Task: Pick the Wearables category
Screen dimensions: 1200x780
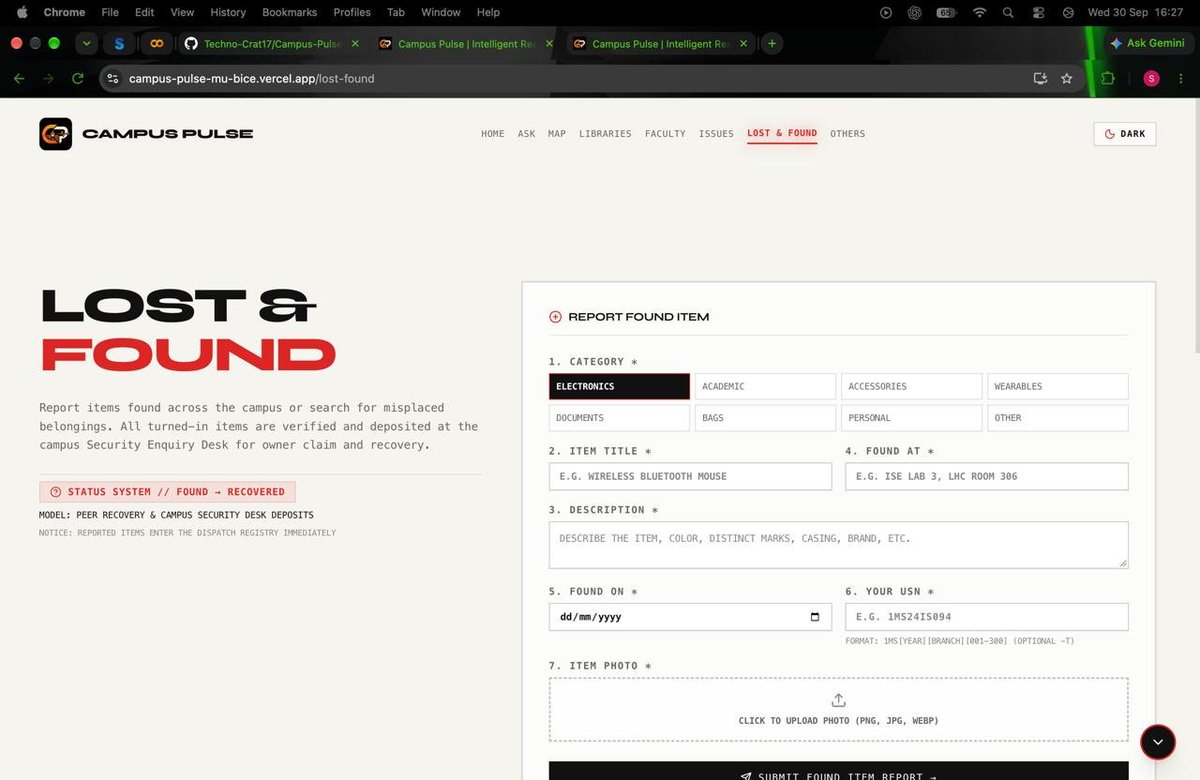Action: point(1057,386)
